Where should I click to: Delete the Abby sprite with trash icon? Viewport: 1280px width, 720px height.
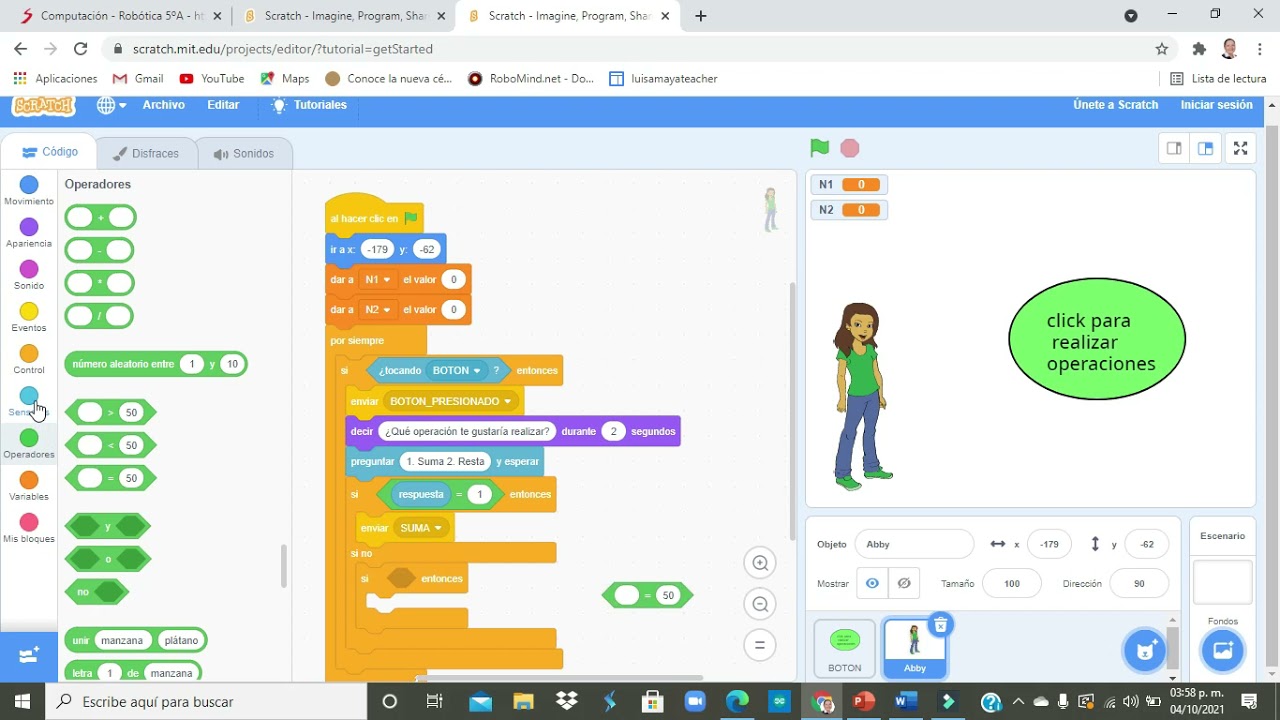(x=940, y=625)
